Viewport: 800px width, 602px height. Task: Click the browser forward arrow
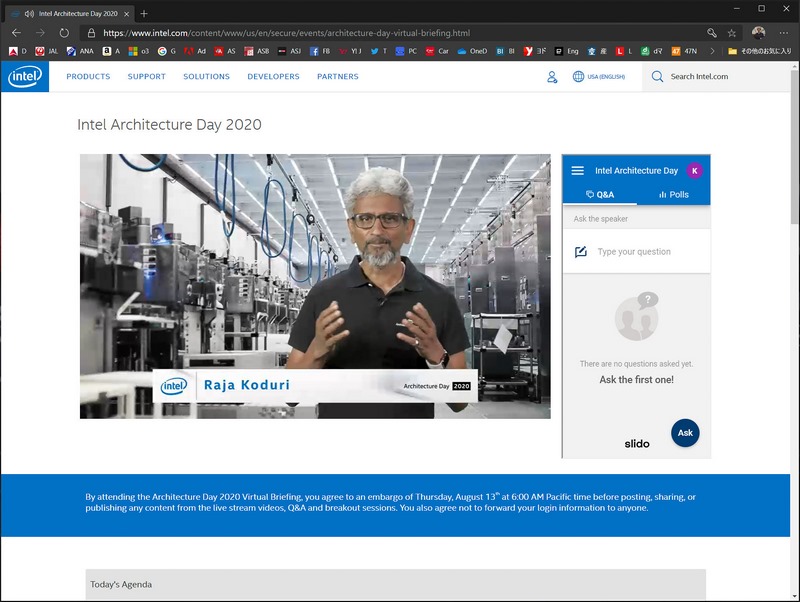40,33
